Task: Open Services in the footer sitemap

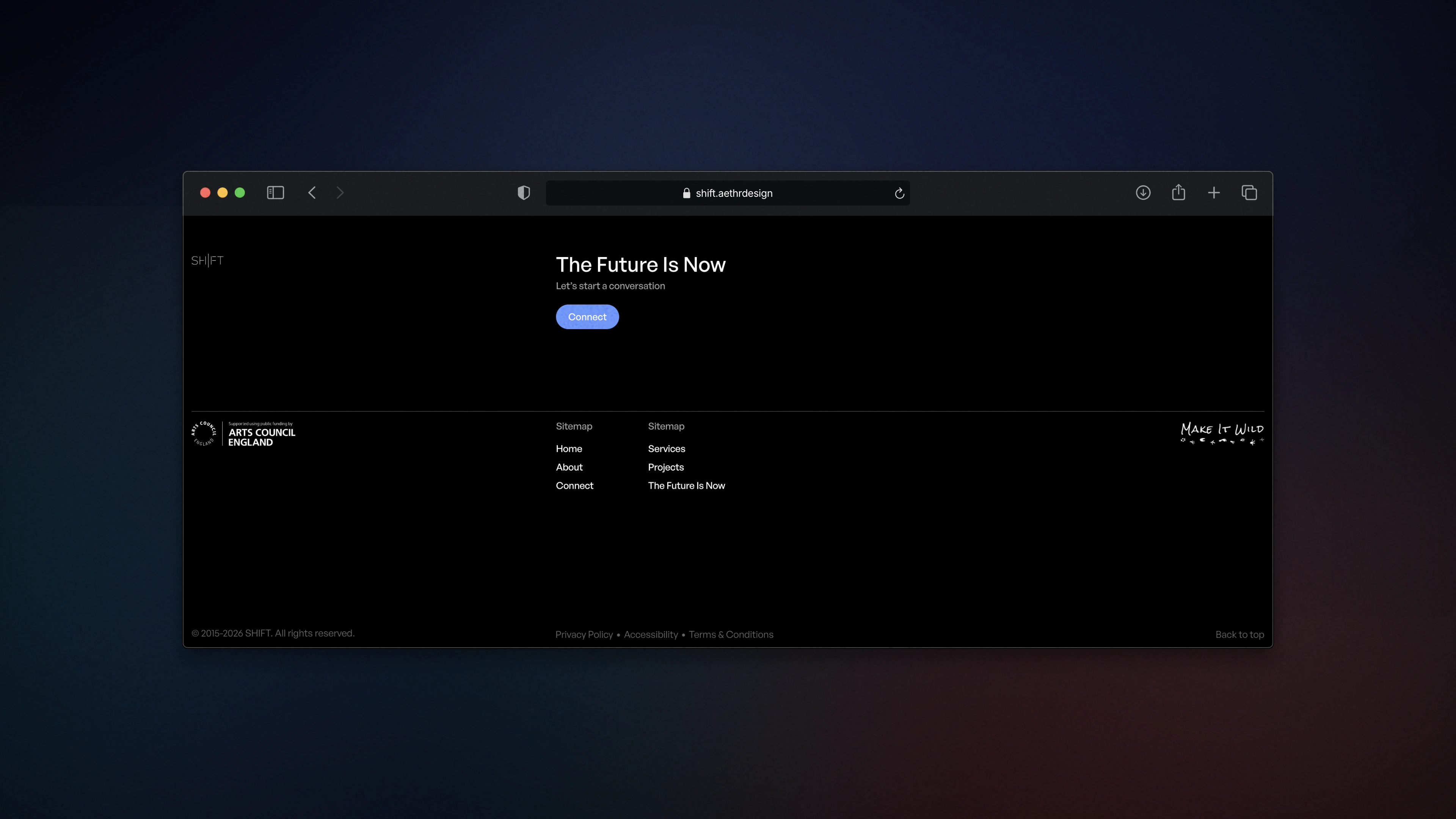Action: [667, 448]
